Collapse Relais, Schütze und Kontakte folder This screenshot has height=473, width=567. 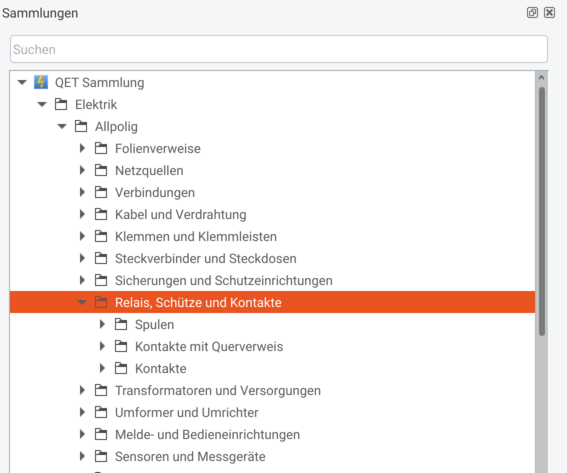[82, 302]
